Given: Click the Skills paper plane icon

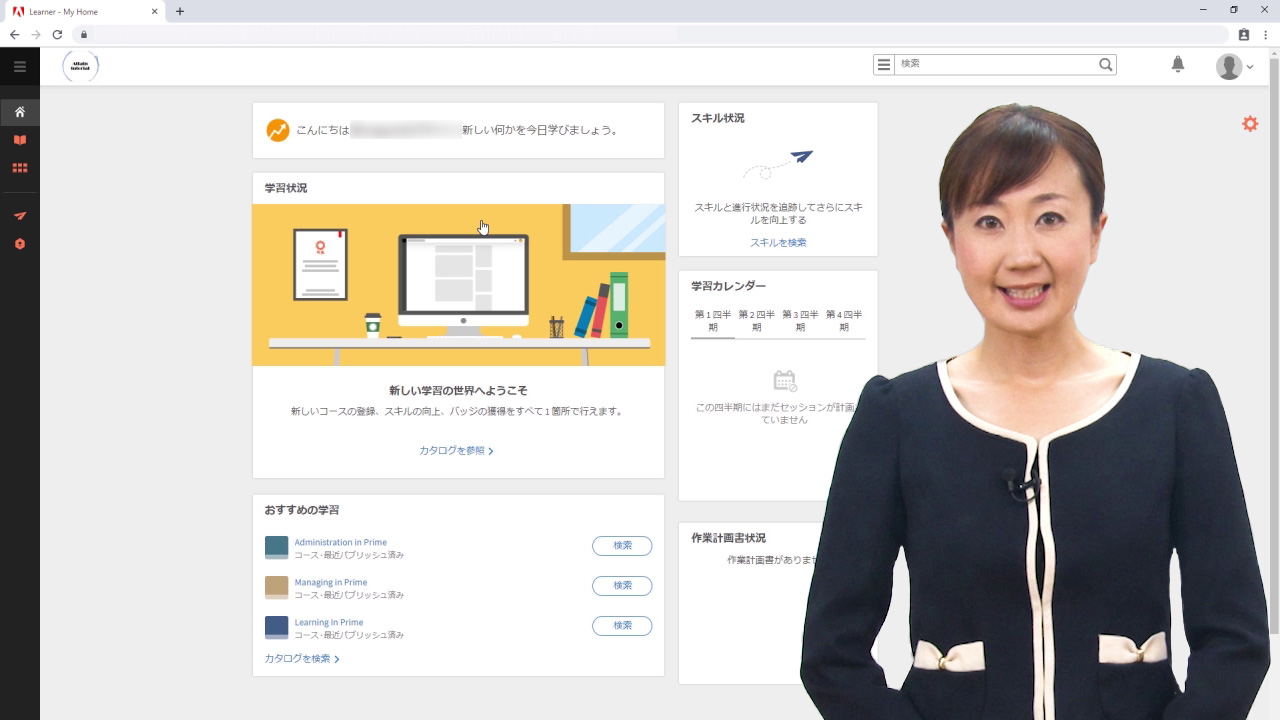Looking at the screenshot, I should (x=20, y=216).
